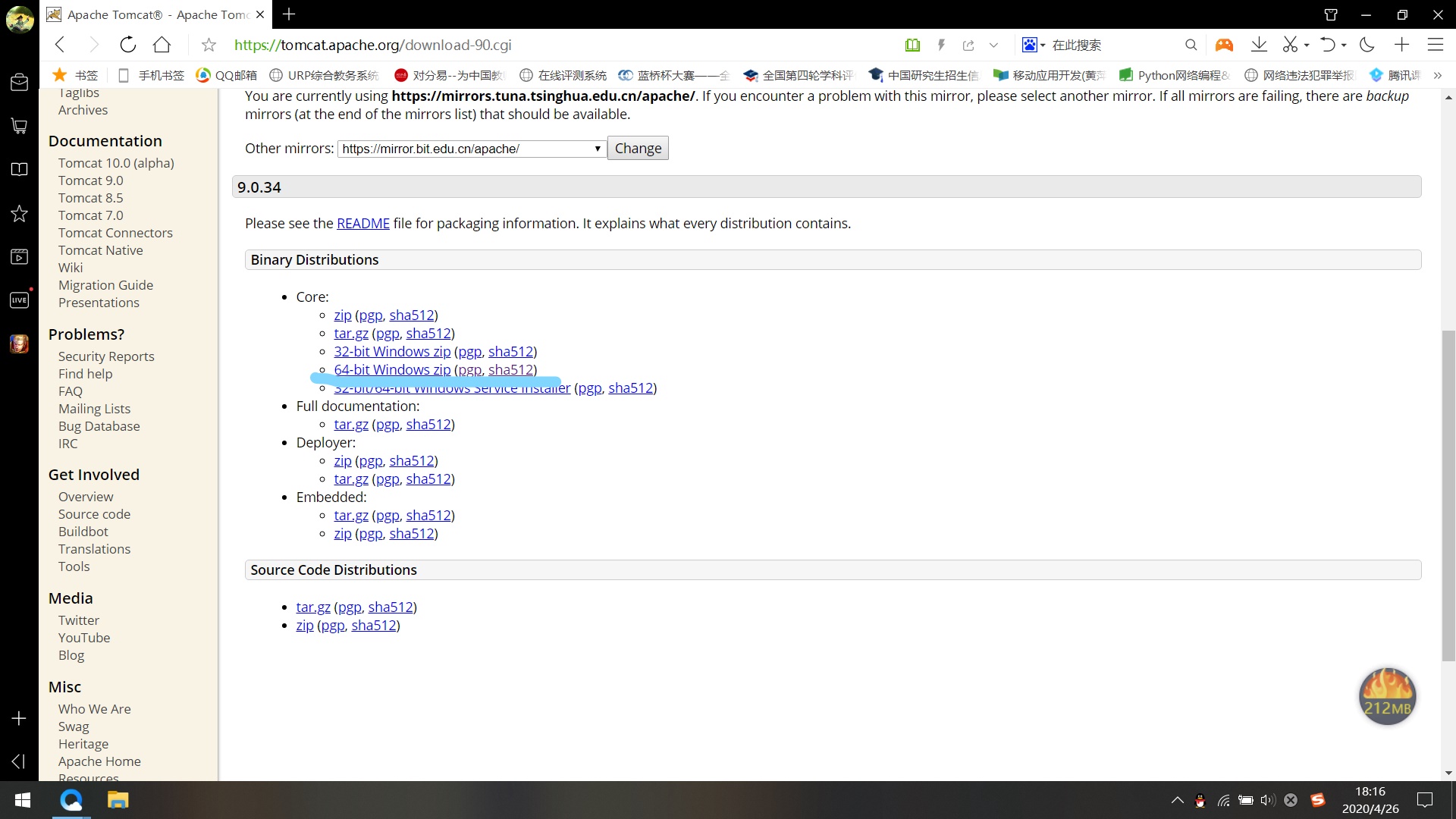This screenshot has width=1456, height=819.
Task: Expand the Tomcat 10.0 alpha documentation link
Action: pyautogui.click(x=116, y=163)
